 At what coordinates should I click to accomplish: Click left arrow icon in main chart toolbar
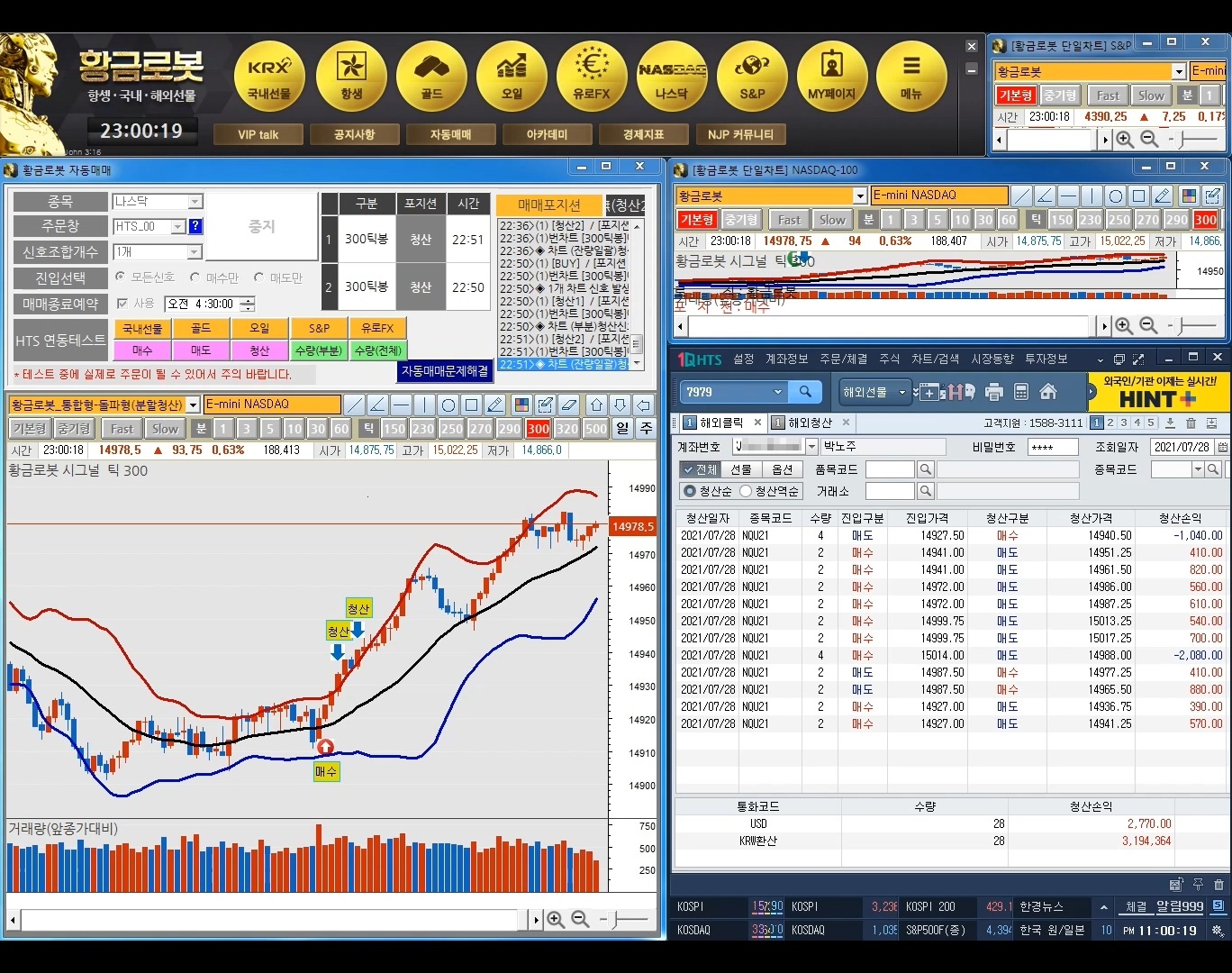[x=643, y=405]
